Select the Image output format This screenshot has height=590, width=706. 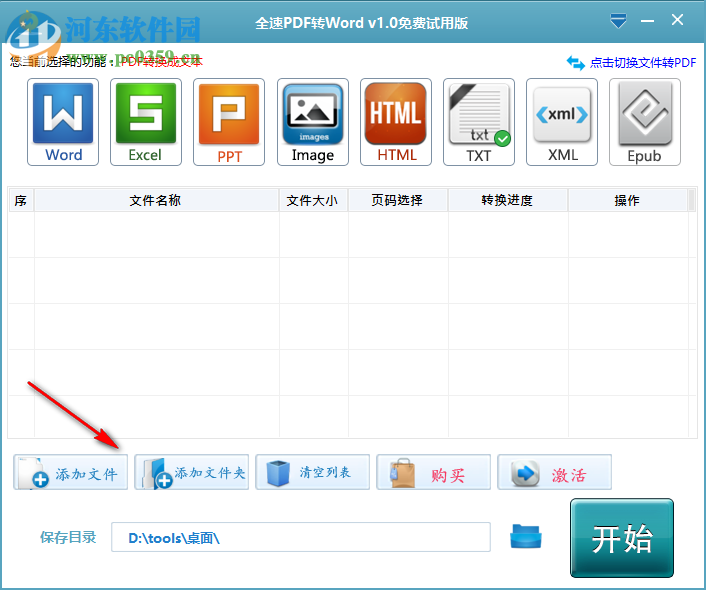pos(313,122)
